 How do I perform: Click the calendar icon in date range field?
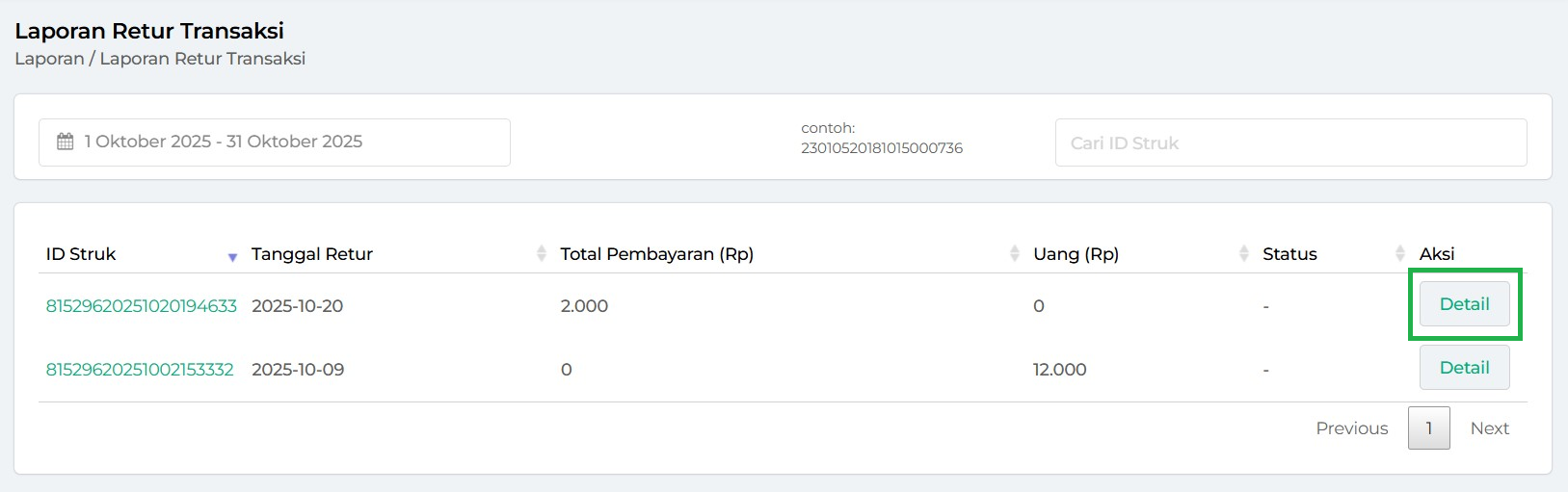(x=66, y=142)
